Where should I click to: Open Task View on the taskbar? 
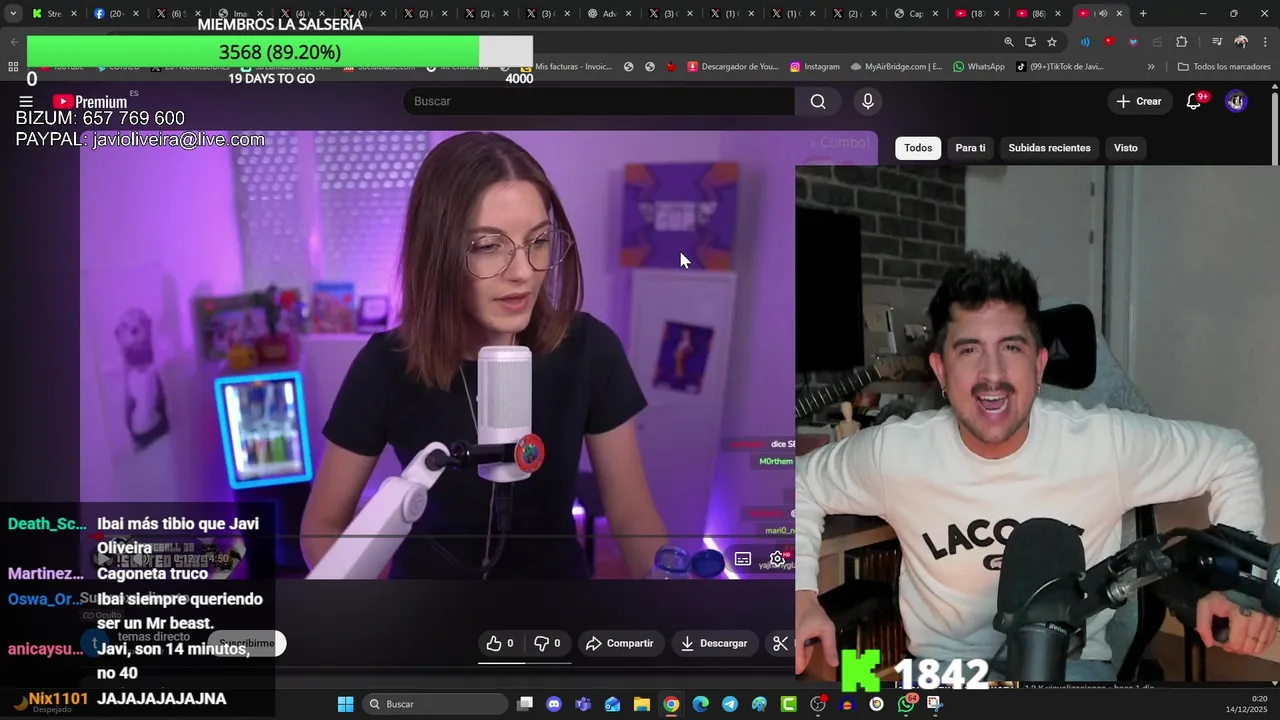[x=525, y=704]
